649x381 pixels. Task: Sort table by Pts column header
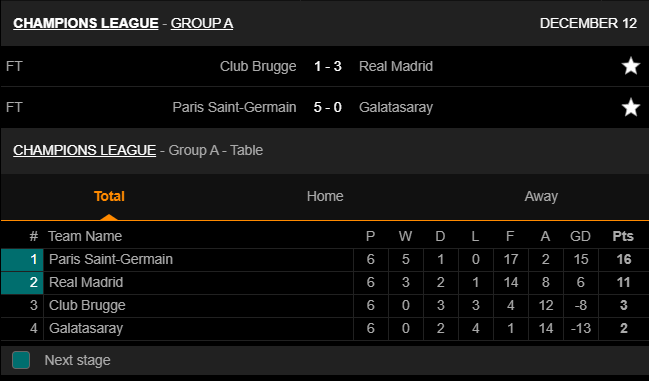pyautogui.click(x=623, y=236)
